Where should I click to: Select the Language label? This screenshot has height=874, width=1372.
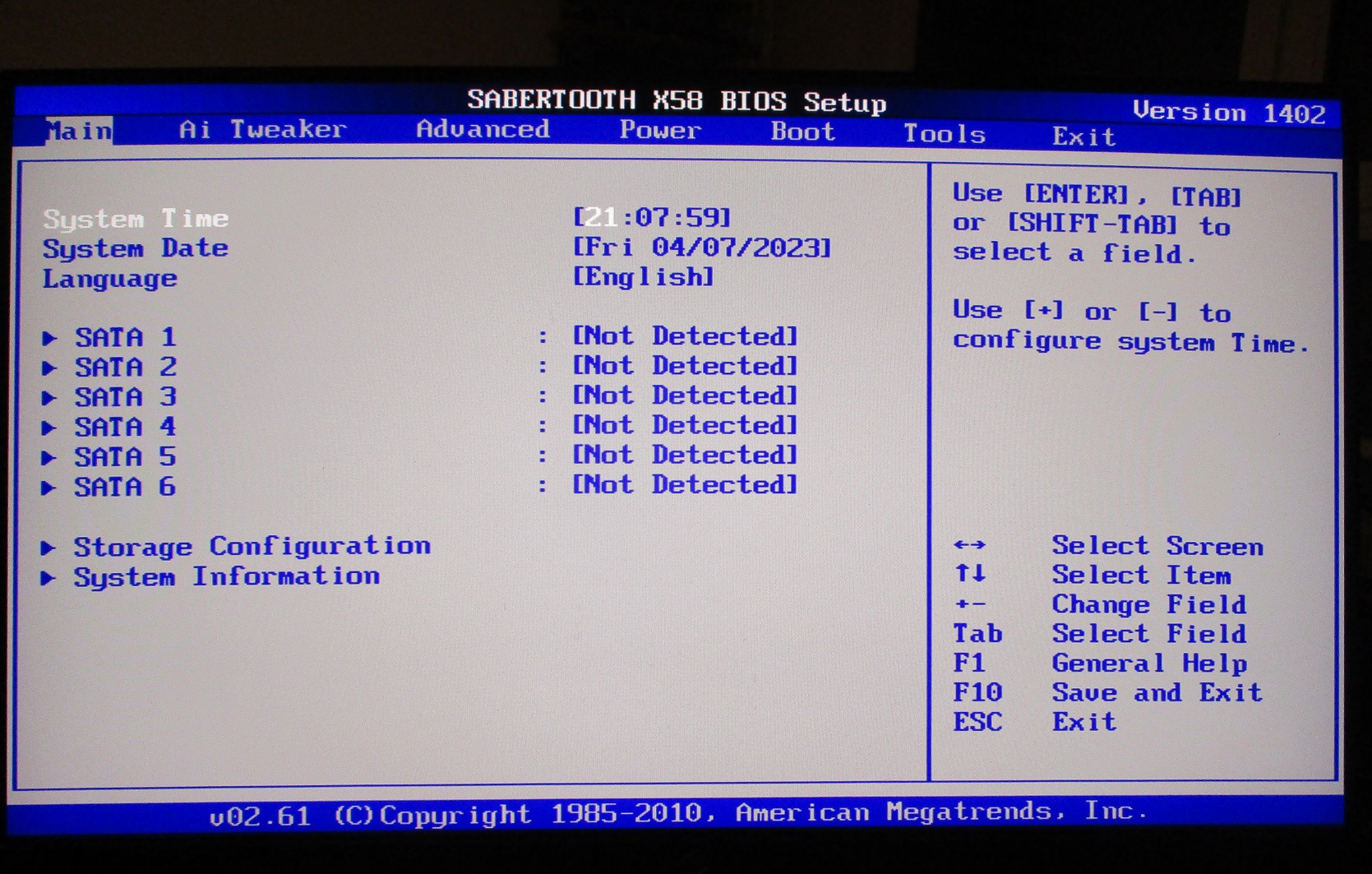pyautogui.click(x=110, y=280)
